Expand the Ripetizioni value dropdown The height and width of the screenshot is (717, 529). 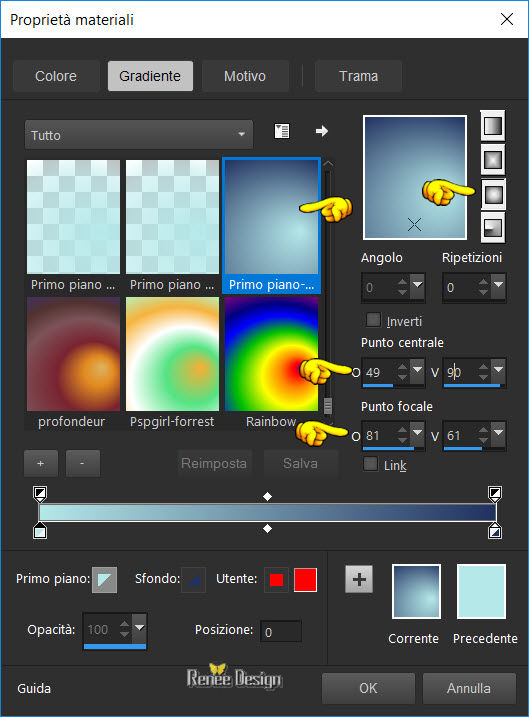point(499,285)
